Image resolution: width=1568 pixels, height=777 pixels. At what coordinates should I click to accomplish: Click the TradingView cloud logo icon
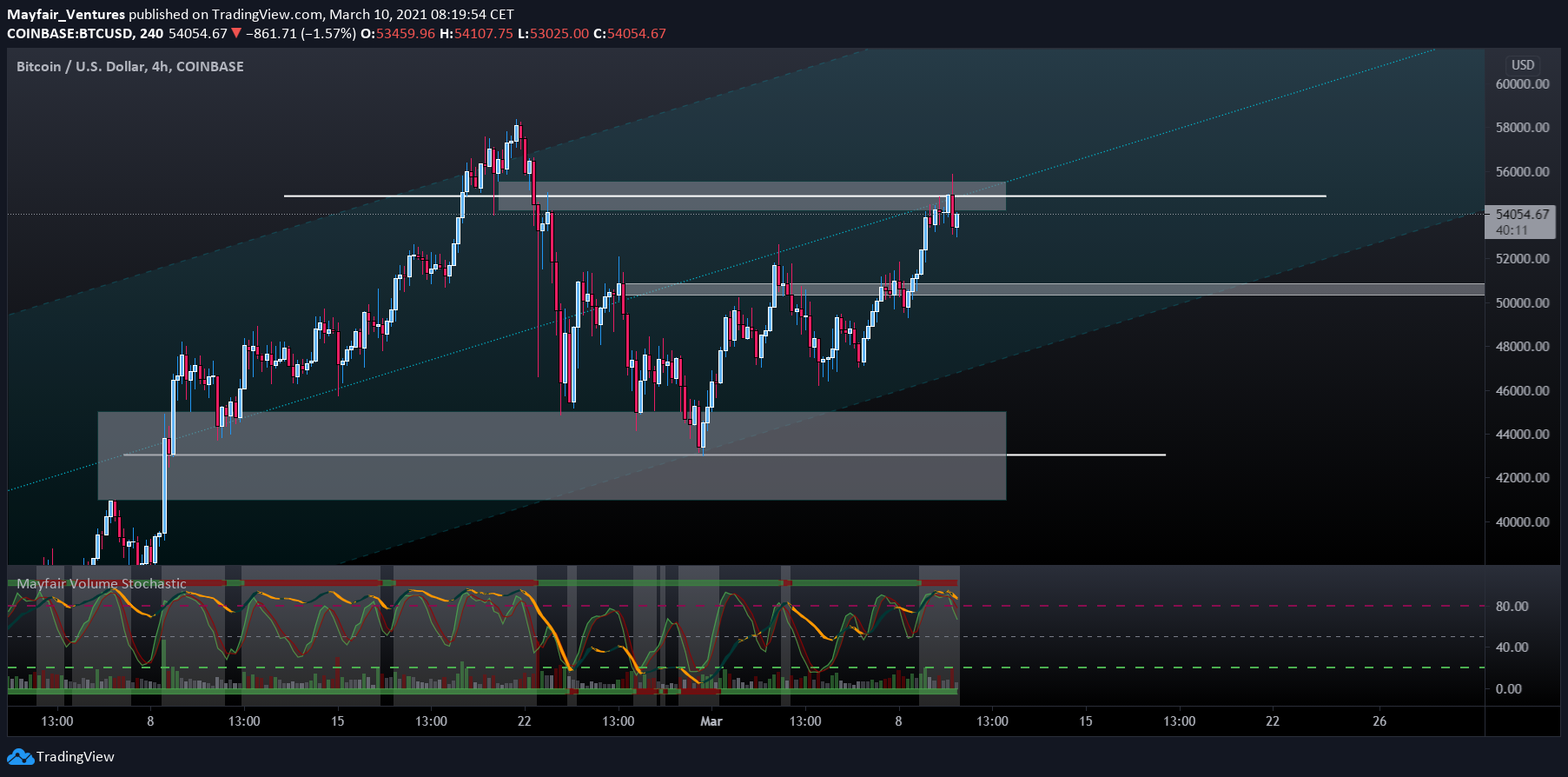tap(20, 756)
